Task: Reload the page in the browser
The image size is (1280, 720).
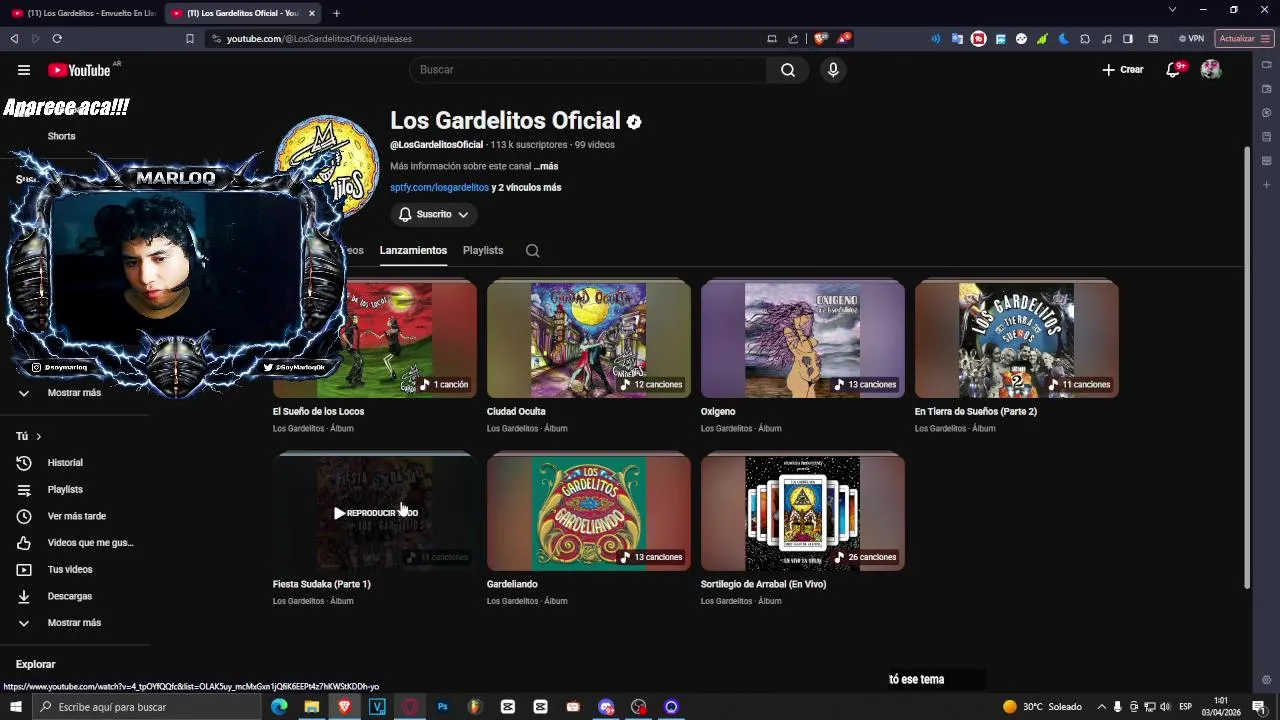Action: [x=57, y=39]
